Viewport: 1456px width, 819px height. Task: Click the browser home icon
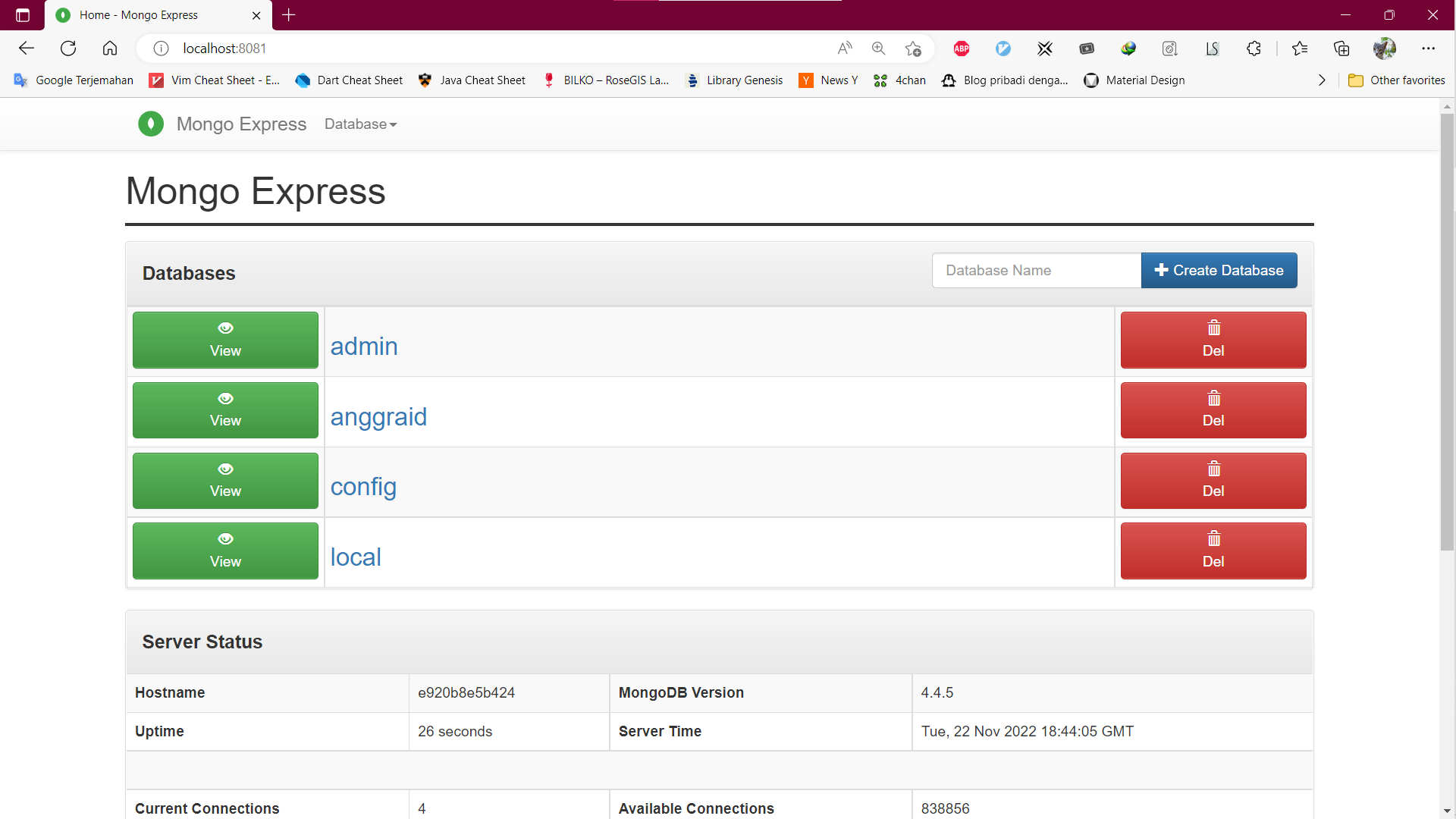110,49
